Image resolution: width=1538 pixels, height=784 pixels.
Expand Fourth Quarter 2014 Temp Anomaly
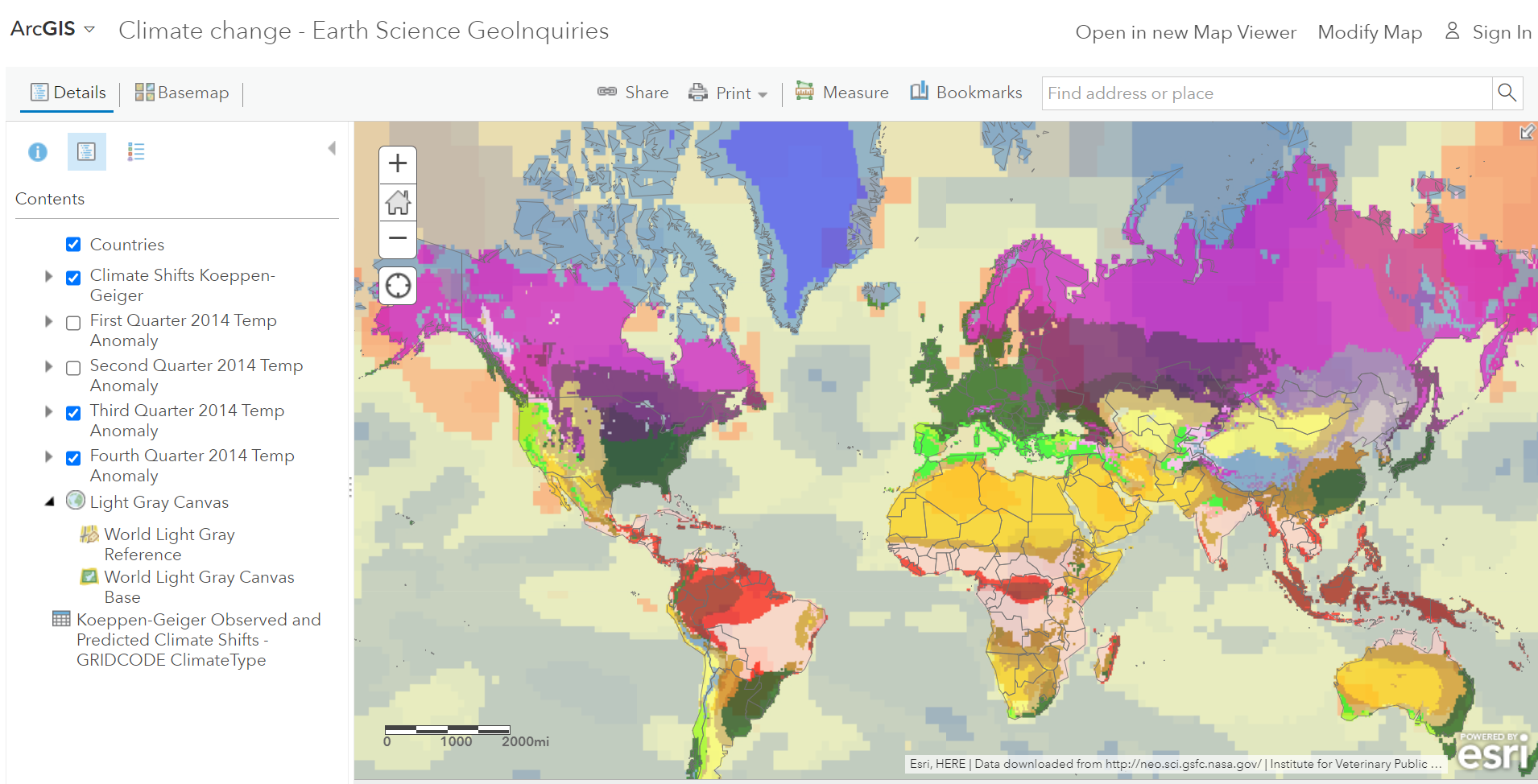pos(49,457)
